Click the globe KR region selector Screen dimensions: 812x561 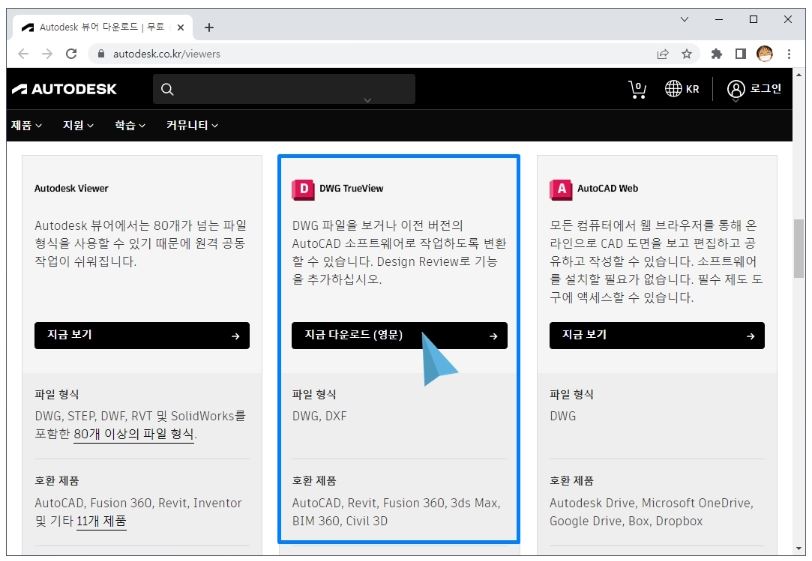click(x=682, y=89)
